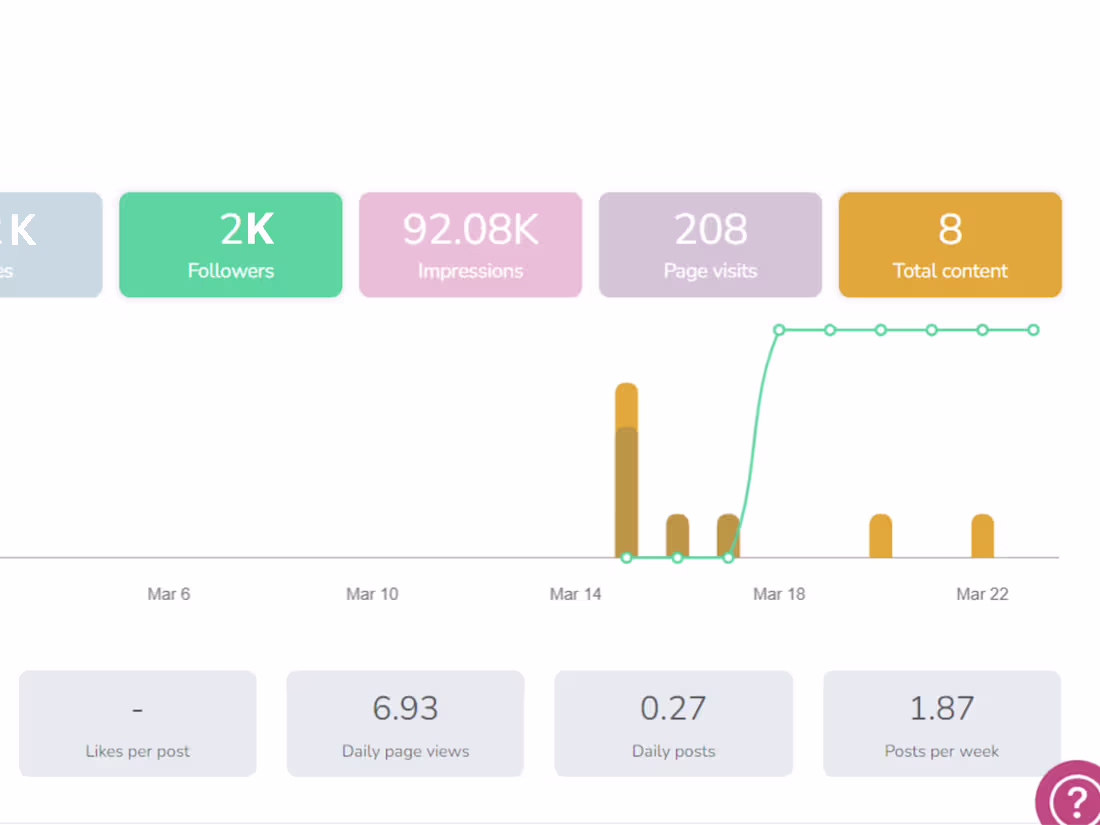This screenshot has height=825, width=1100.
Task: Toggle the Page visits metric card
Action: [x=710, y=245]
